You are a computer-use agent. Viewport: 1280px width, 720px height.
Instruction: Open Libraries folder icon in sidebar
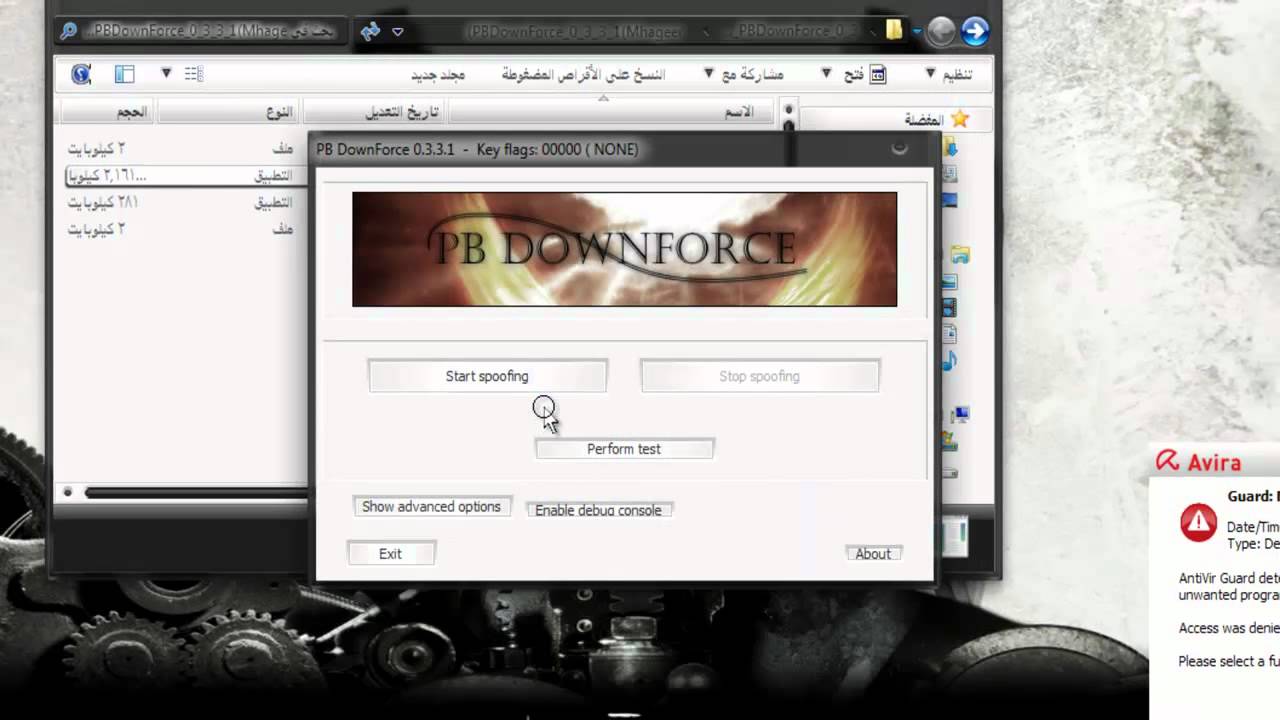point(960,254)
